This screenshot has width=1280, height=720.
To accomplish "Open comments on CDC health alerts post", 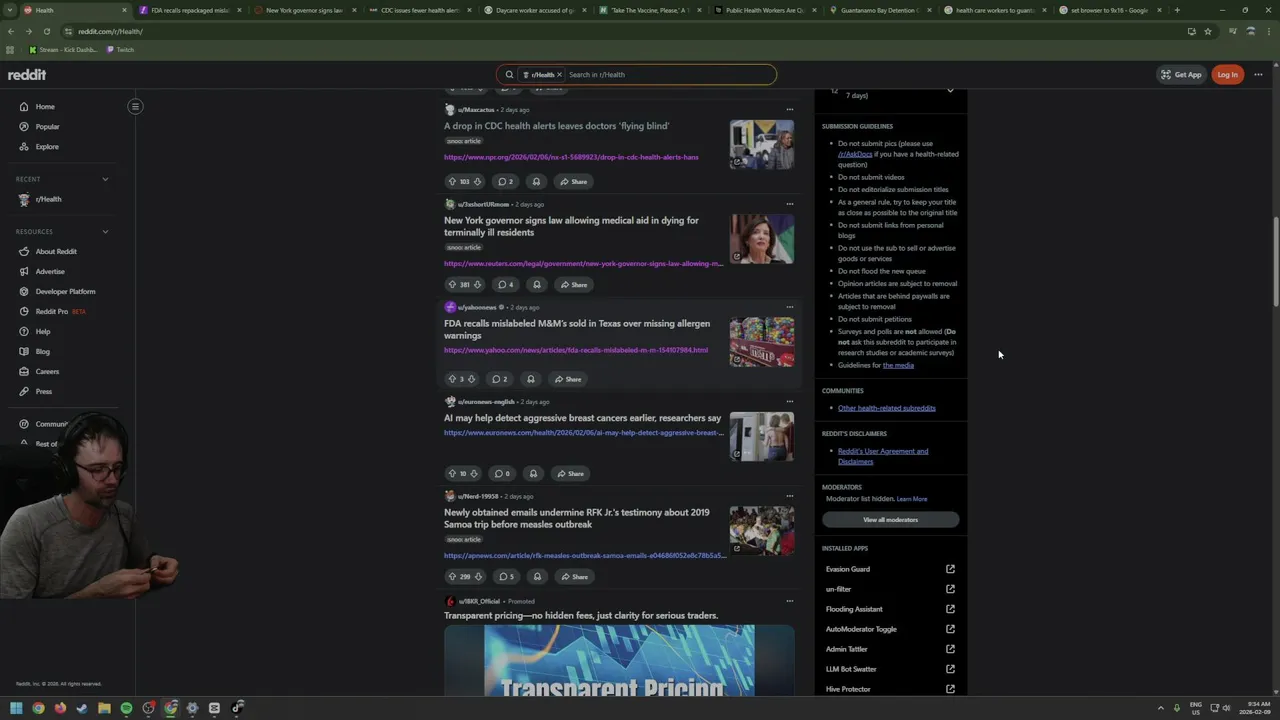I will click(505, 181).
